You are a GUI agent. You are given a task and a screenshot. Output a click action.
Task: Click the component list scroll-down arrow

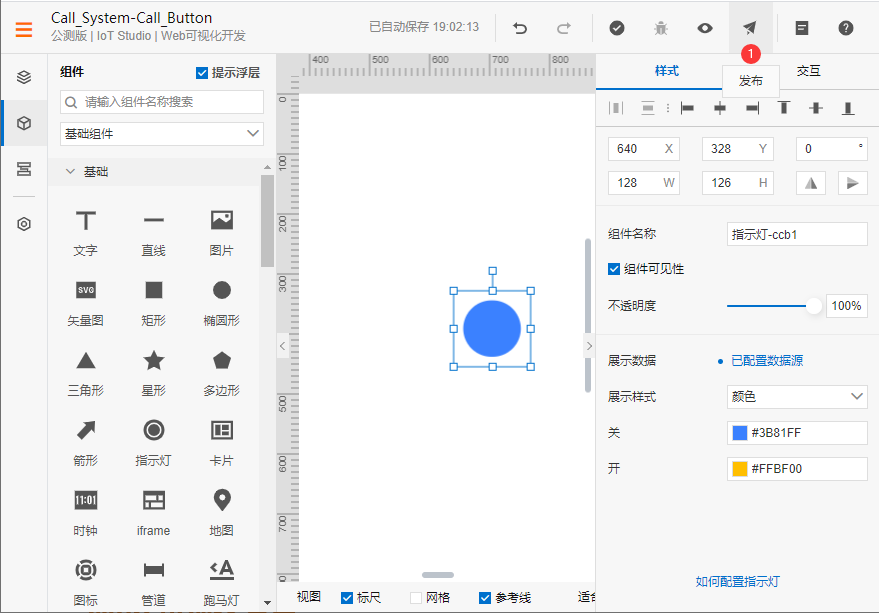point(267,603)
